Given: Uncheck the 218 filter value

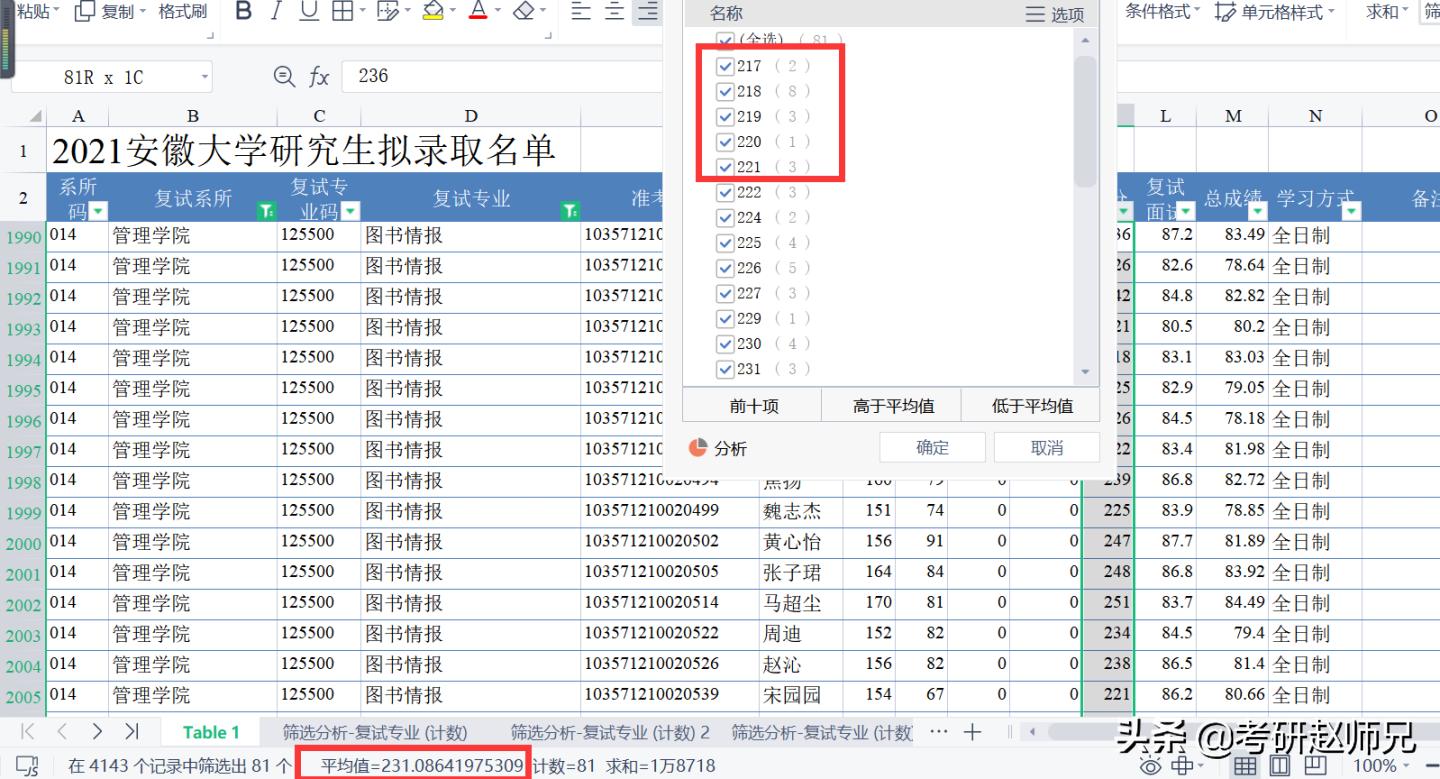Looking at the screenshot, I should pos(726,91).
